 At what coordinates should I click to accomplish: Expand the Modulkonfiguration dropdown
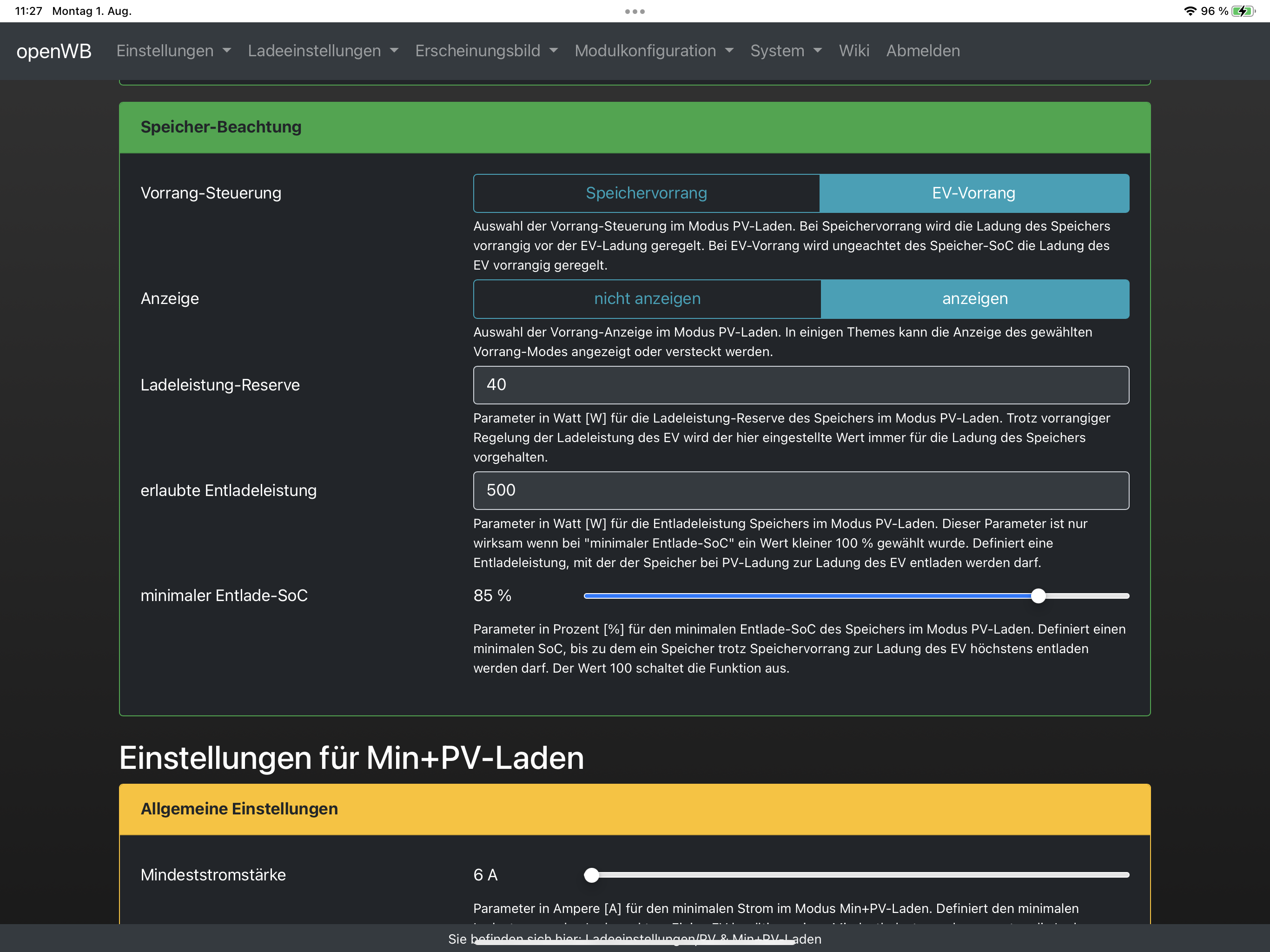654,51
